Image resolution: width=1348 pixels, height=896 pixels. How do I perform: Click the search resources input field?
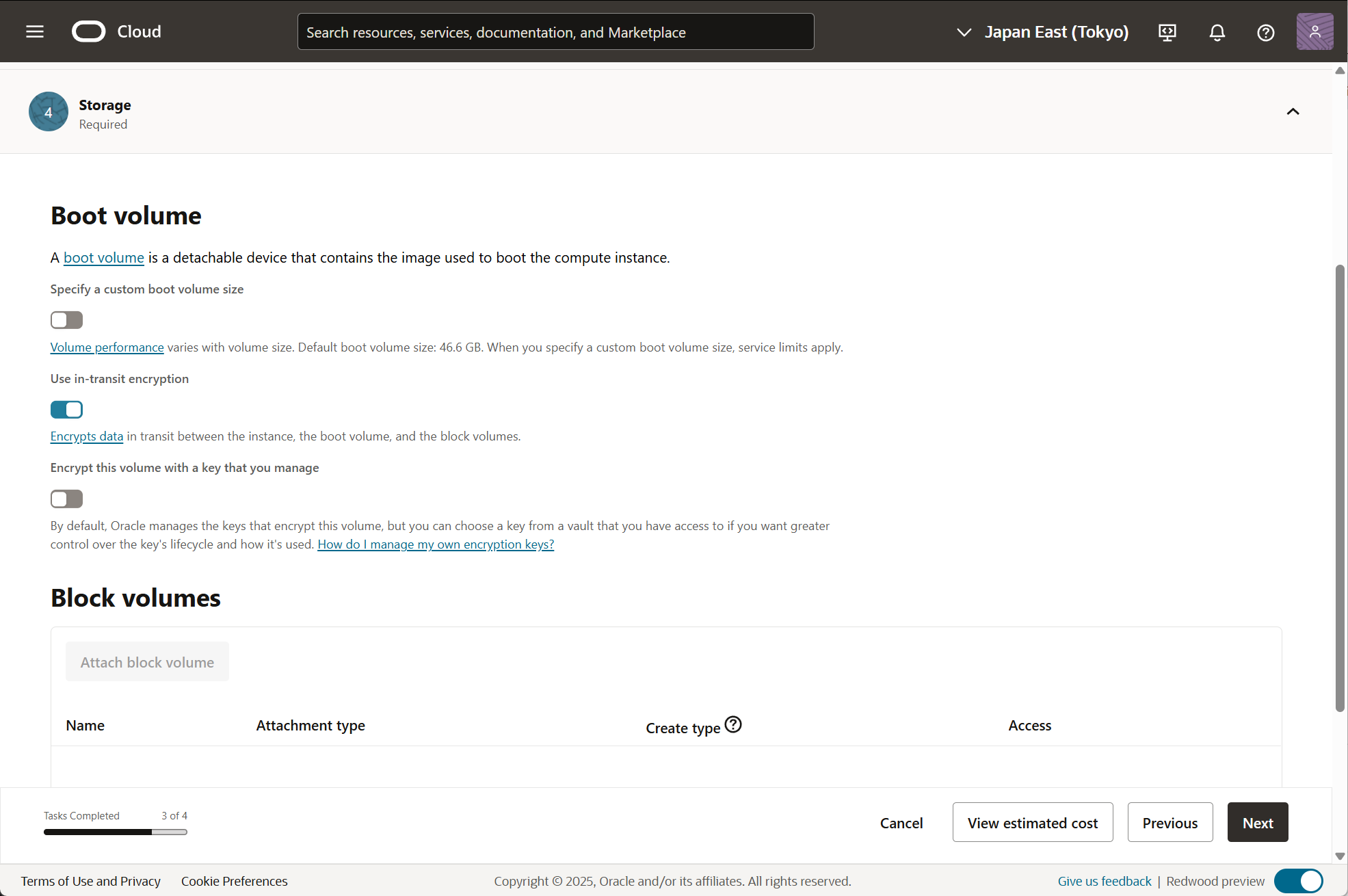click(x=555, y=31)
